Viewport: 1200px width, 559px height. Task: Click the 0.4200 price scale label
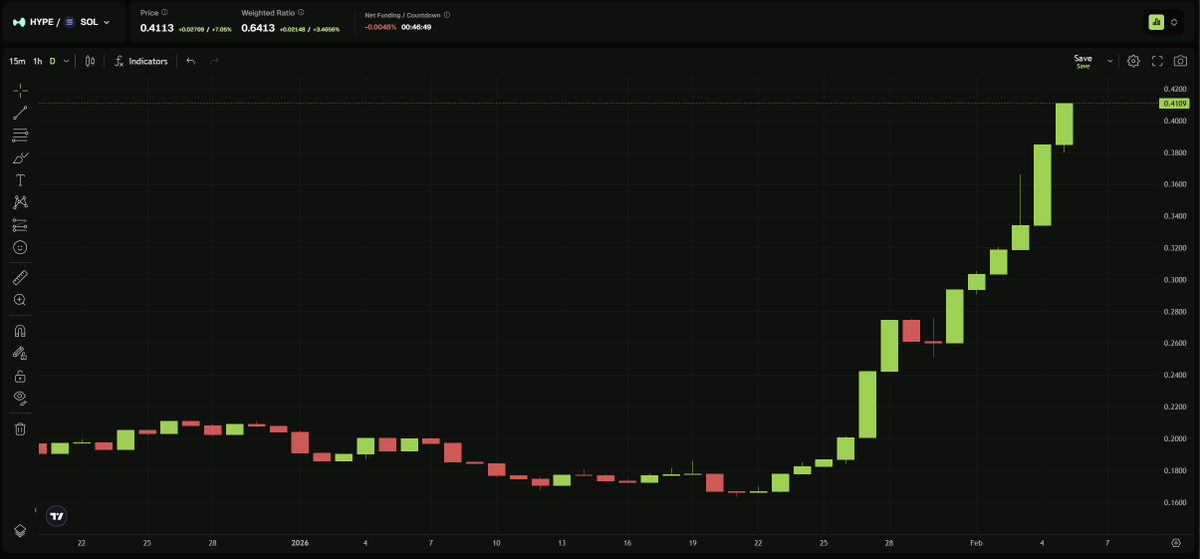point(1173,89)
